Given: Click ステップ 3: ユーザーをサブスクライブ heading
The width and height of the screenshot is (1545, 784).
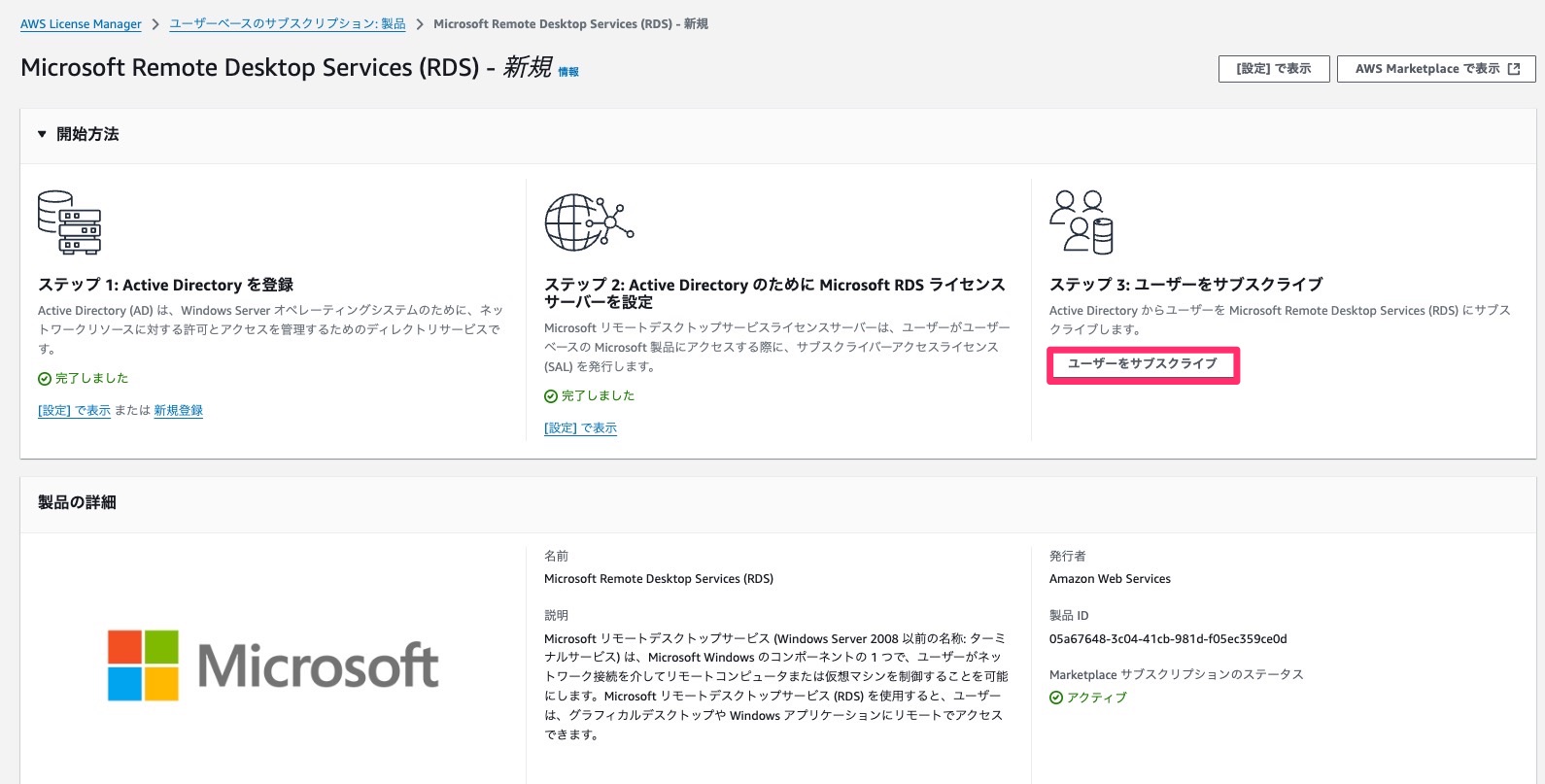Looking at the screenshot, I should click(x=1185, y=285).
